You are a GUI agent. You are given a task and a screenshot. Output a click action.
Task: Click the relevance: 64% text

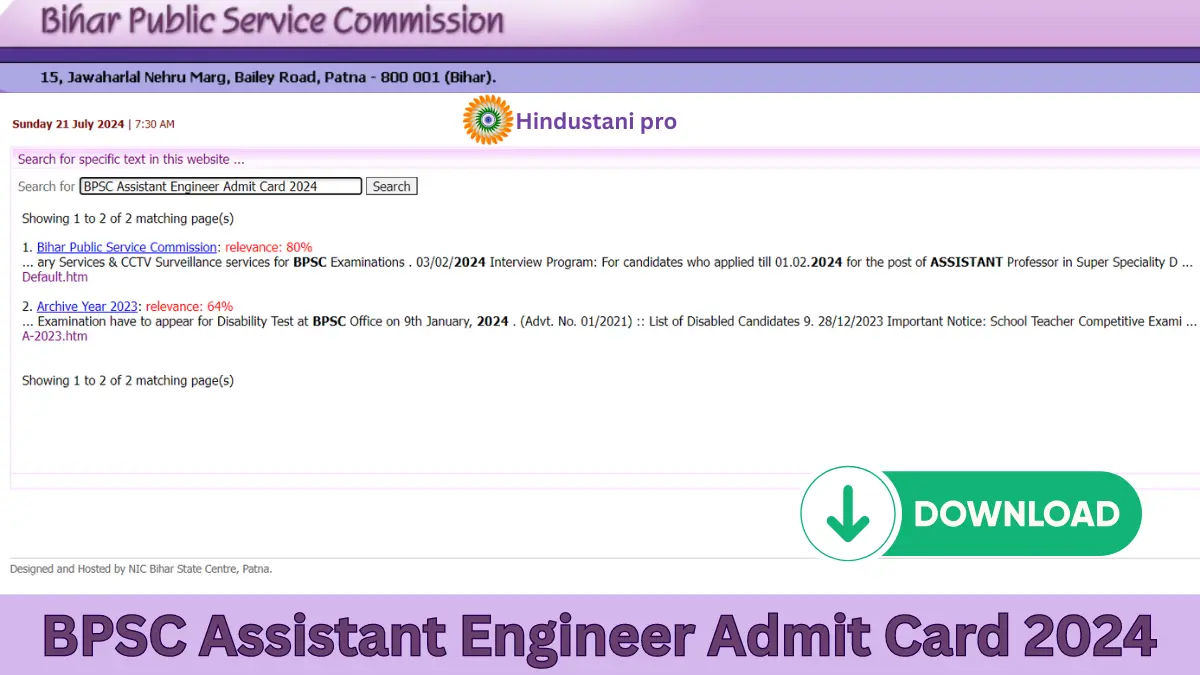click(x=189, y=307)
